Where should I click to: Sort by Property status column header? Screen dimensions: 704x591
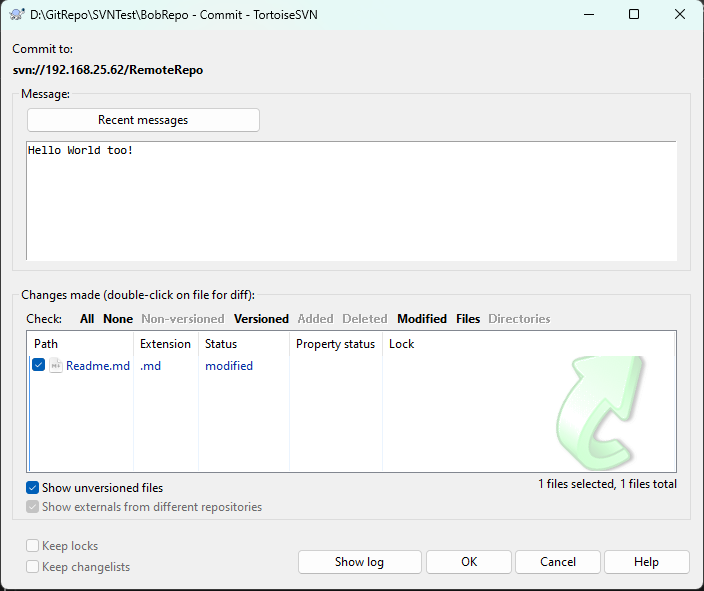click(336, 344)
